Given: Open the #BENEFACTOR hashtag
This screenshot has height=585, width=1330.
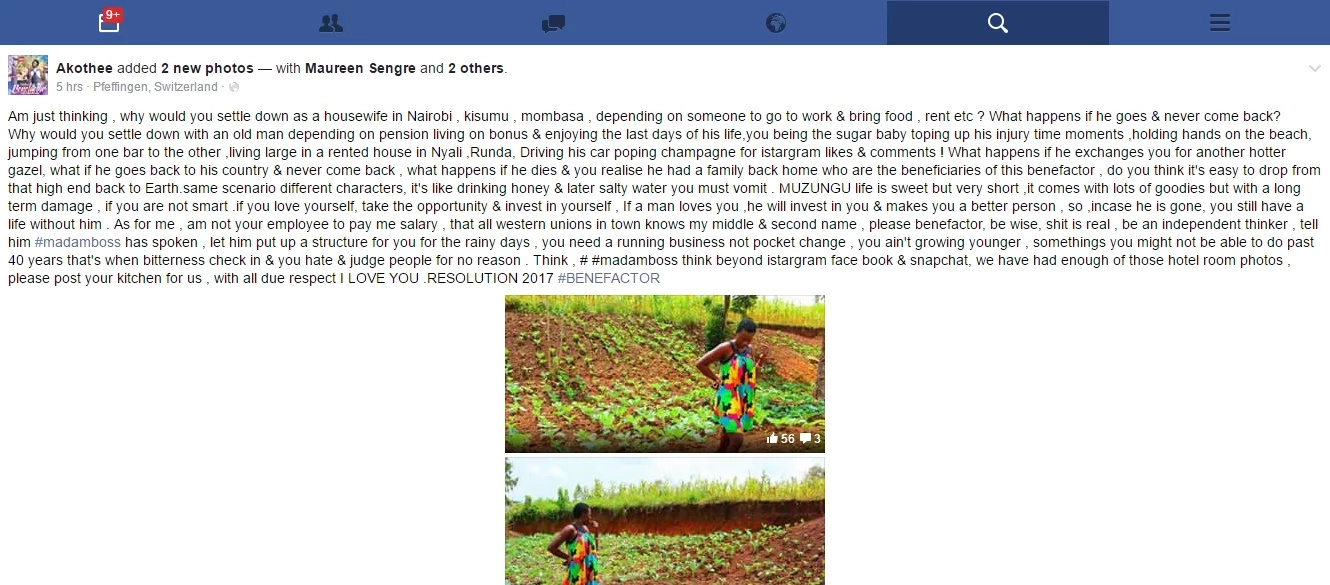Looking at the screenshot, I should pyautogui.click(x=609, y=278).
